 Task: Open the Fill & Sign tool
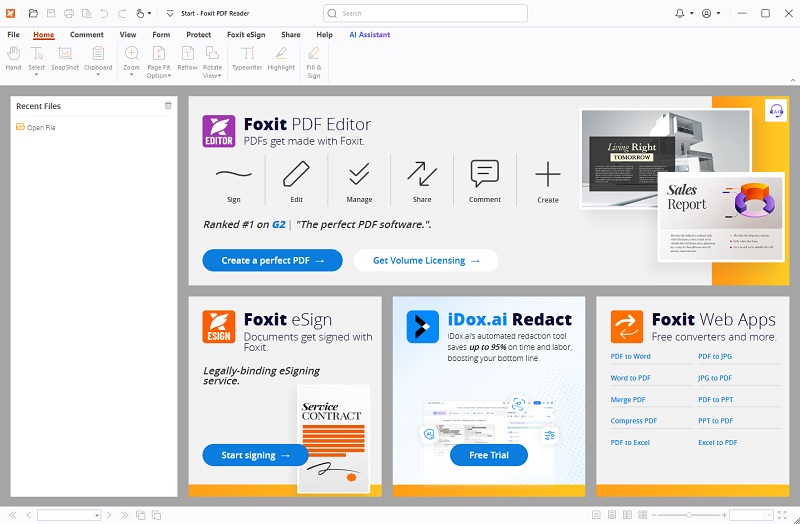tap(314, 62)
